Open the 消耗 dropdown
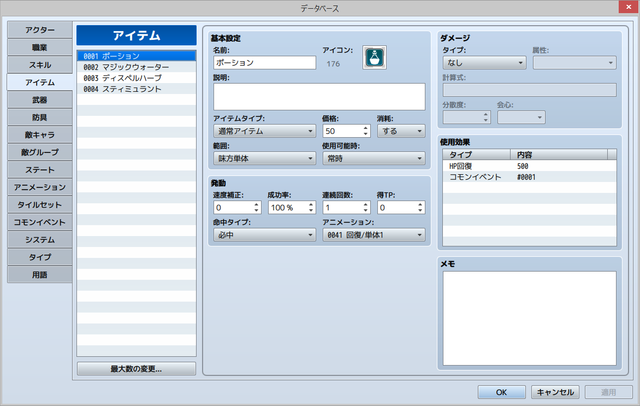Screen dimensions: 640x406 tap(401, 131)
